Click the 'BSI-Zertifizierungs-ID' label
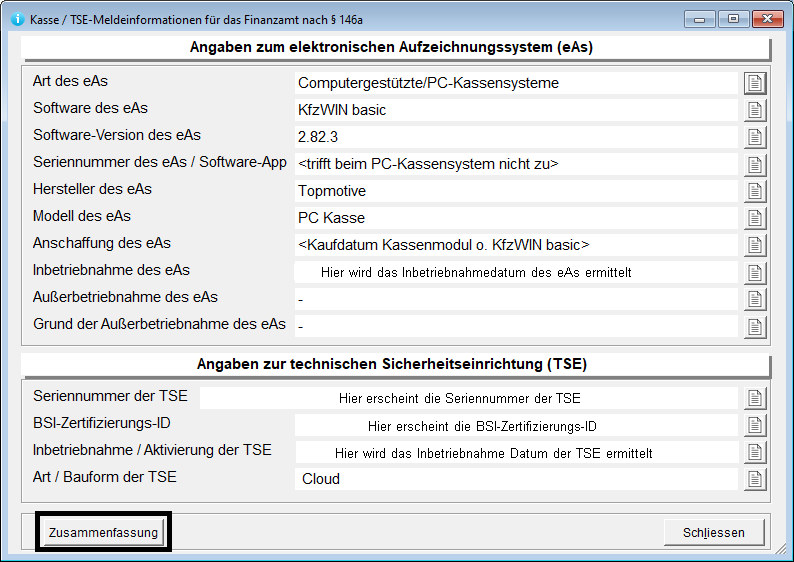This screenshot has width=794, height=562. 102,423
